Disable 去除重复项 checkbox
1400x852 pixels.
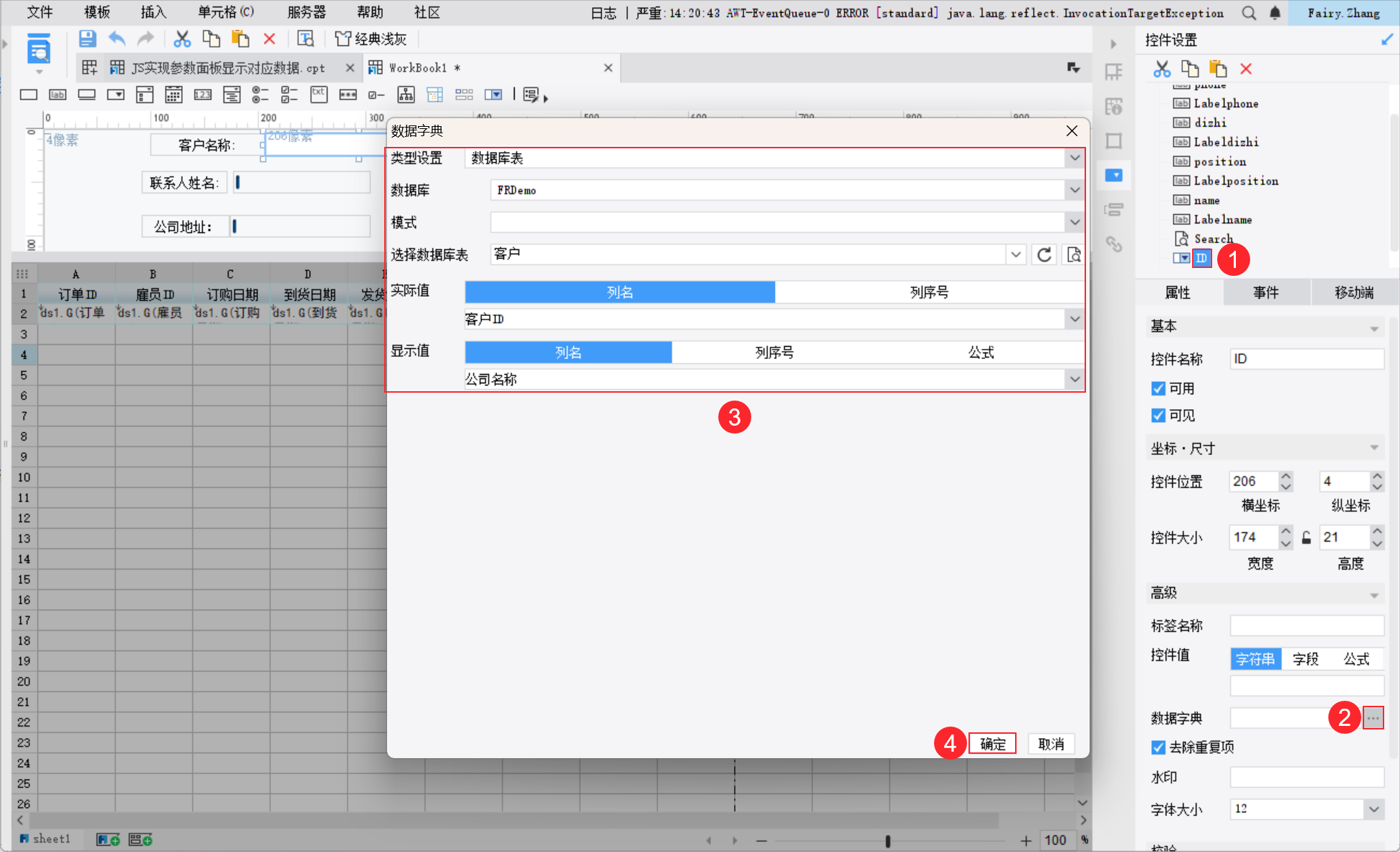click(x=1158, y=747)
